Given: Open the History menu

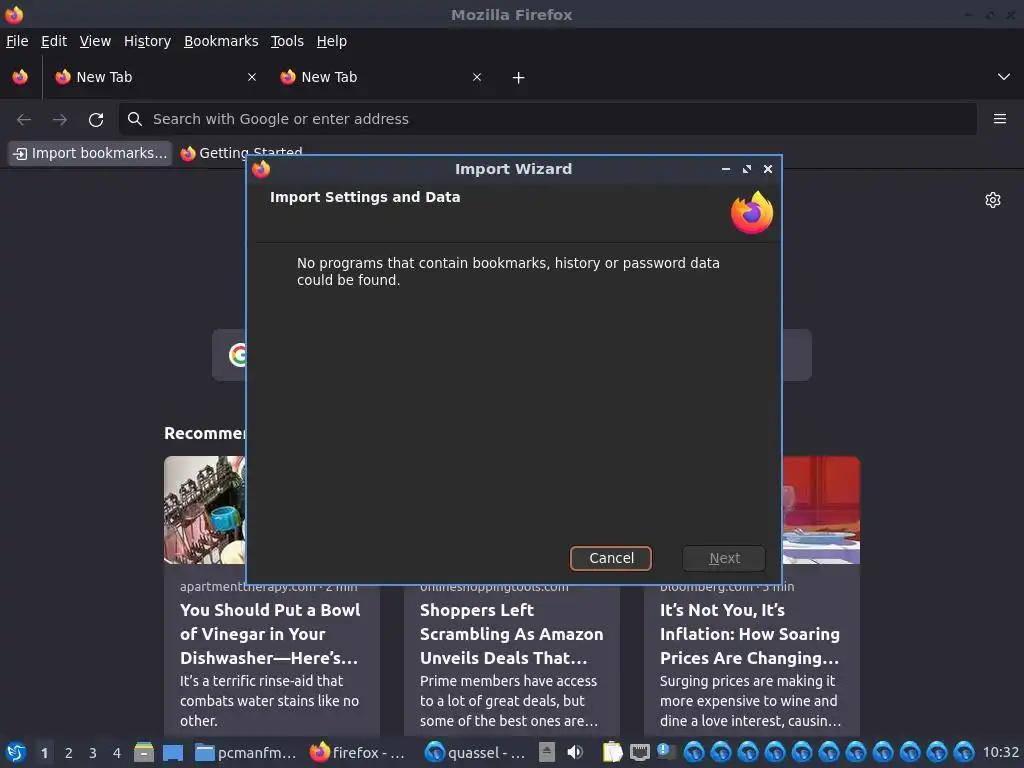Looking at the screenshot, I should [x=147, y=41].
